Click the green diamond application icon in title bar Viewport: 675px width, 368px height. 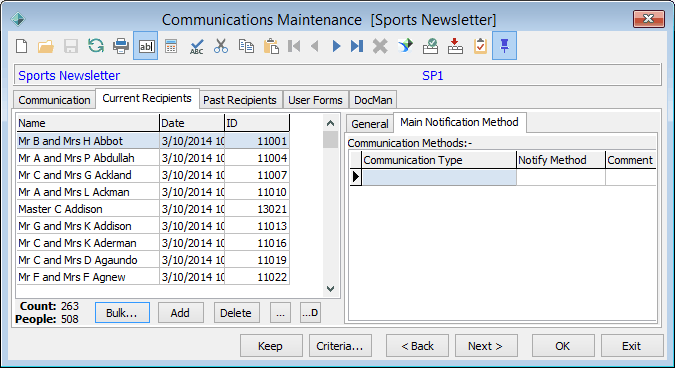[x=18, y=19]
